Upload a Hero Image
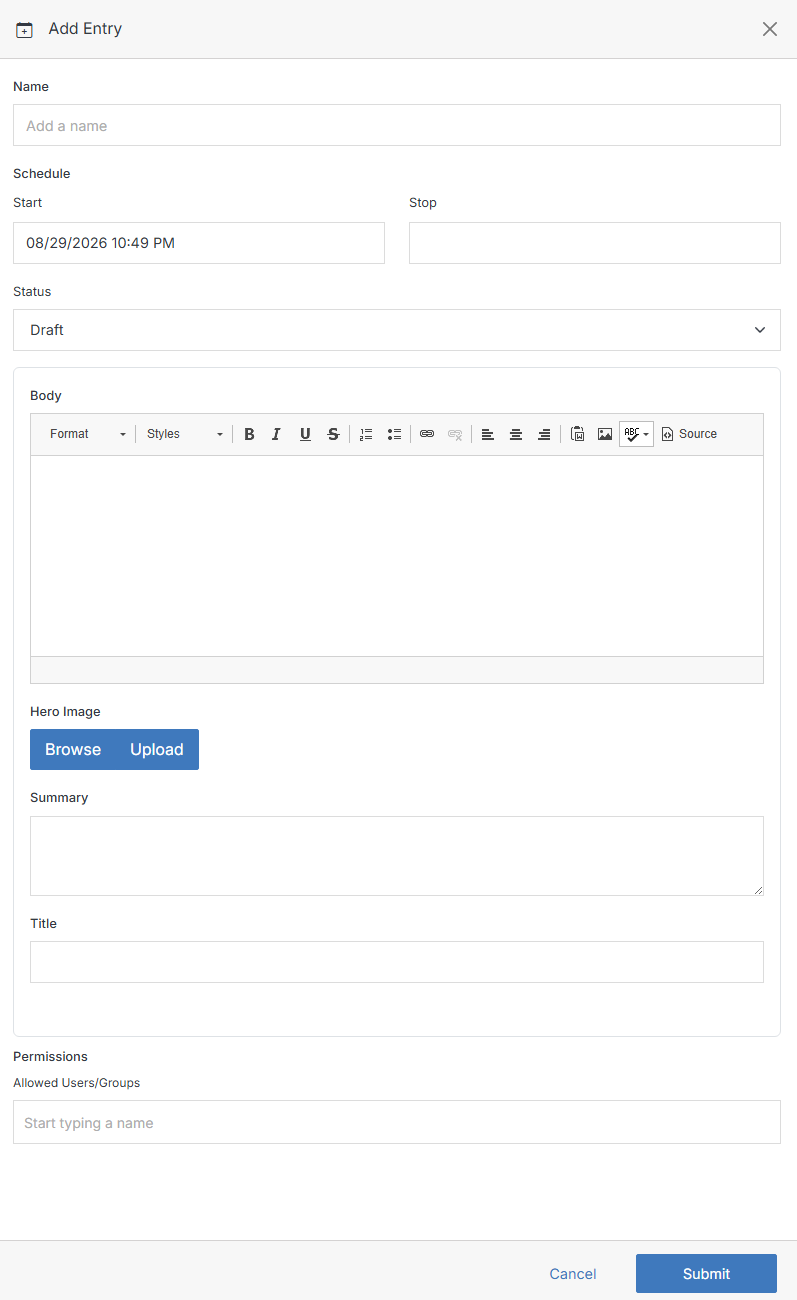 (157, 750)
